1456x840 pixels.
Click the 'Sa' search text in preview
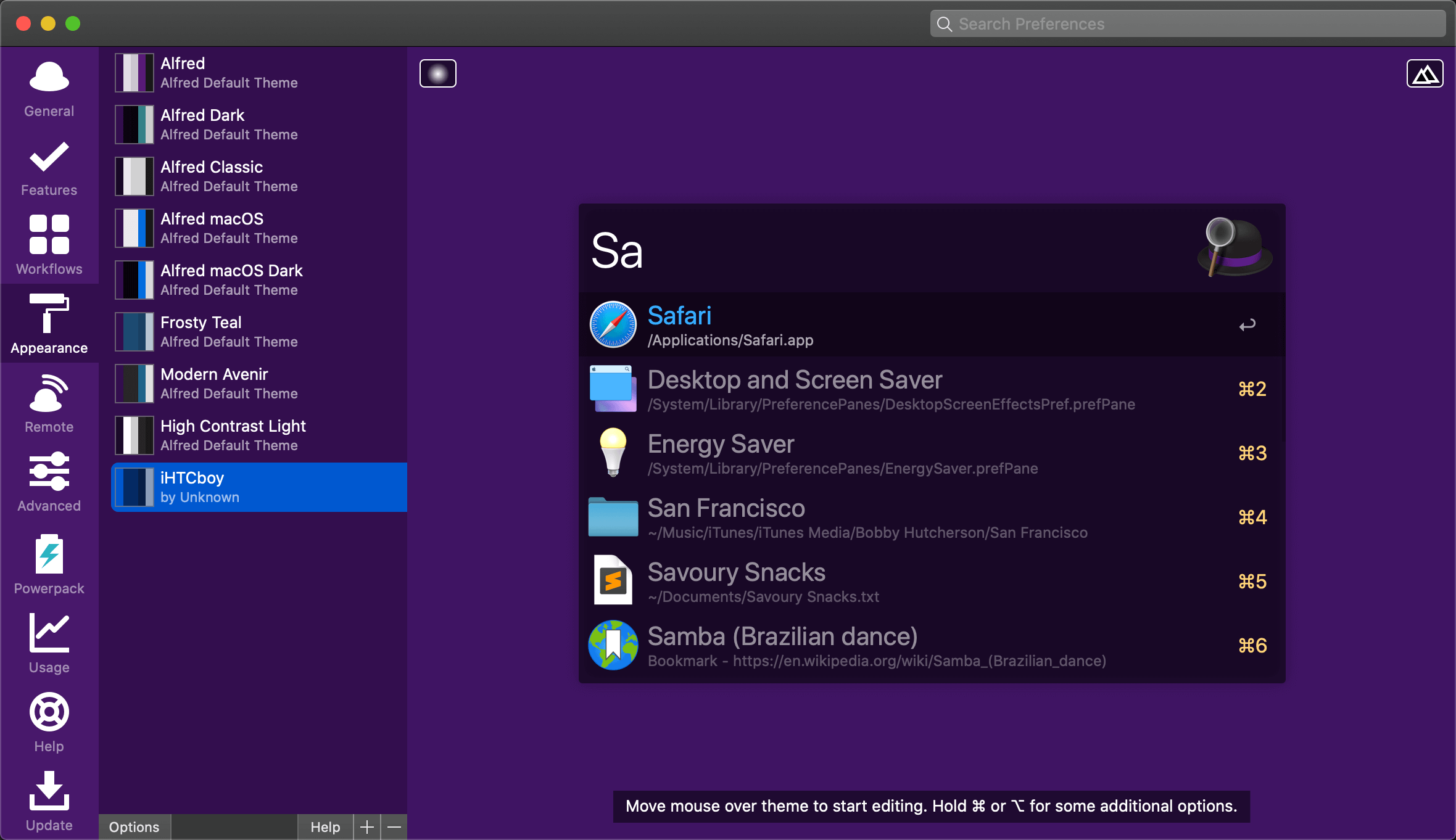[617, 251]
